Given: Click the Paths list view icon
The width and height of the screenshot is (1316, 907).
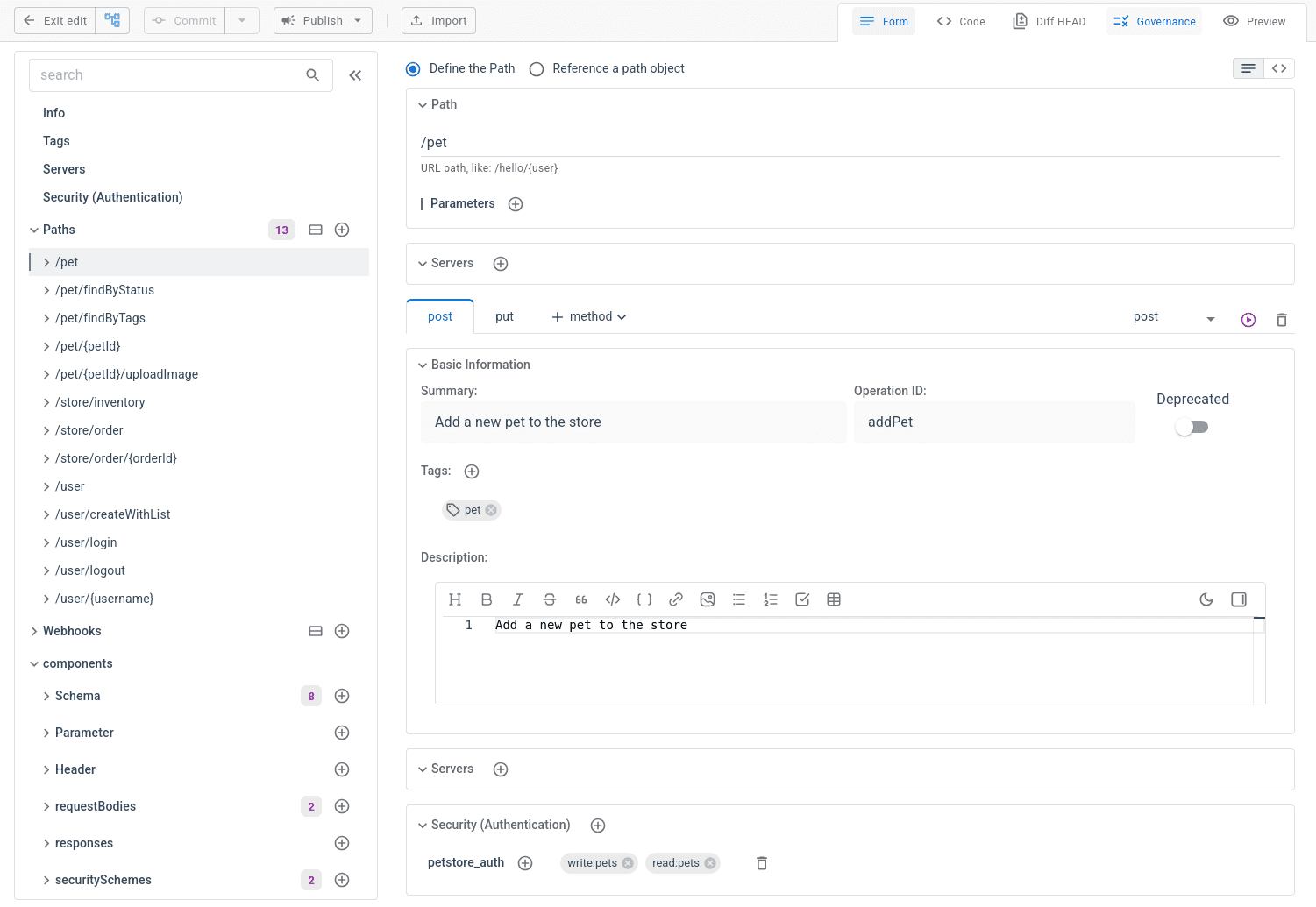Looking at the screenshot, I should (x=316, y=230).
